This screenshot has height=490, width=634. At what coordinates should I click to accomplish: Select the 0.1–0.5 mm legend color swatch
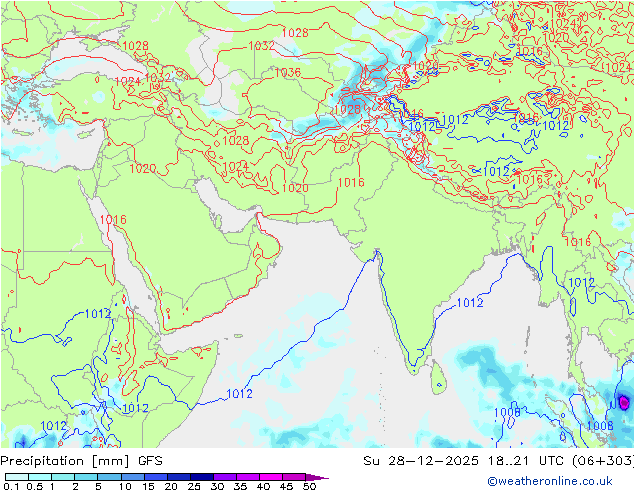click(17, 477)
